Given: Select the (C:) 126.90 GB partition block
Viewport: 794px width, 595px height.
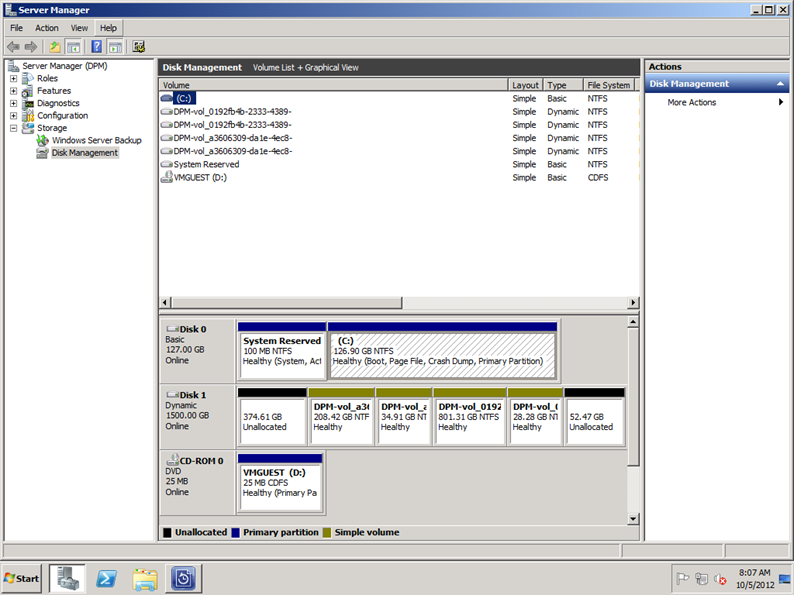Looking at the screenshot, I should (x=443, y=352).
